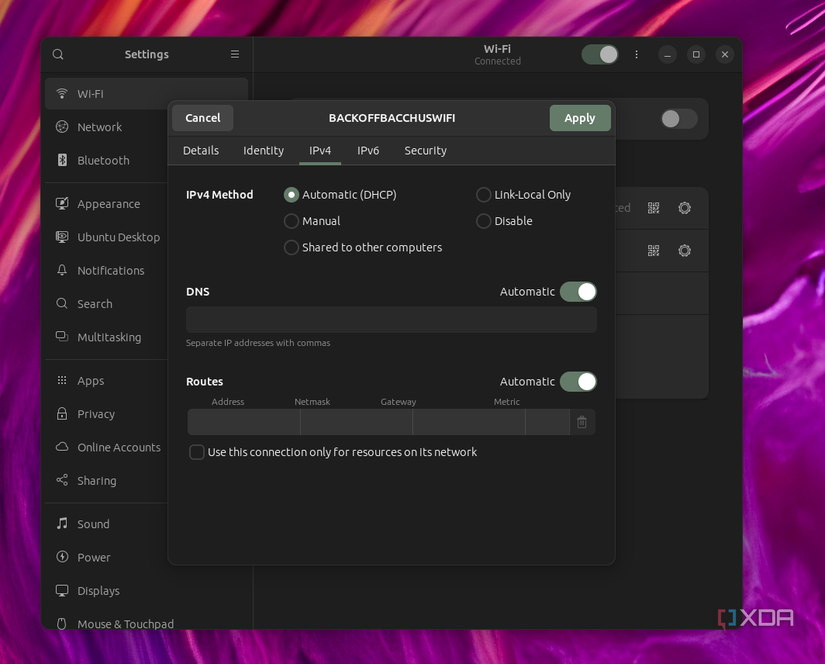Click the Sound music note icon

(x=62, y=524)
